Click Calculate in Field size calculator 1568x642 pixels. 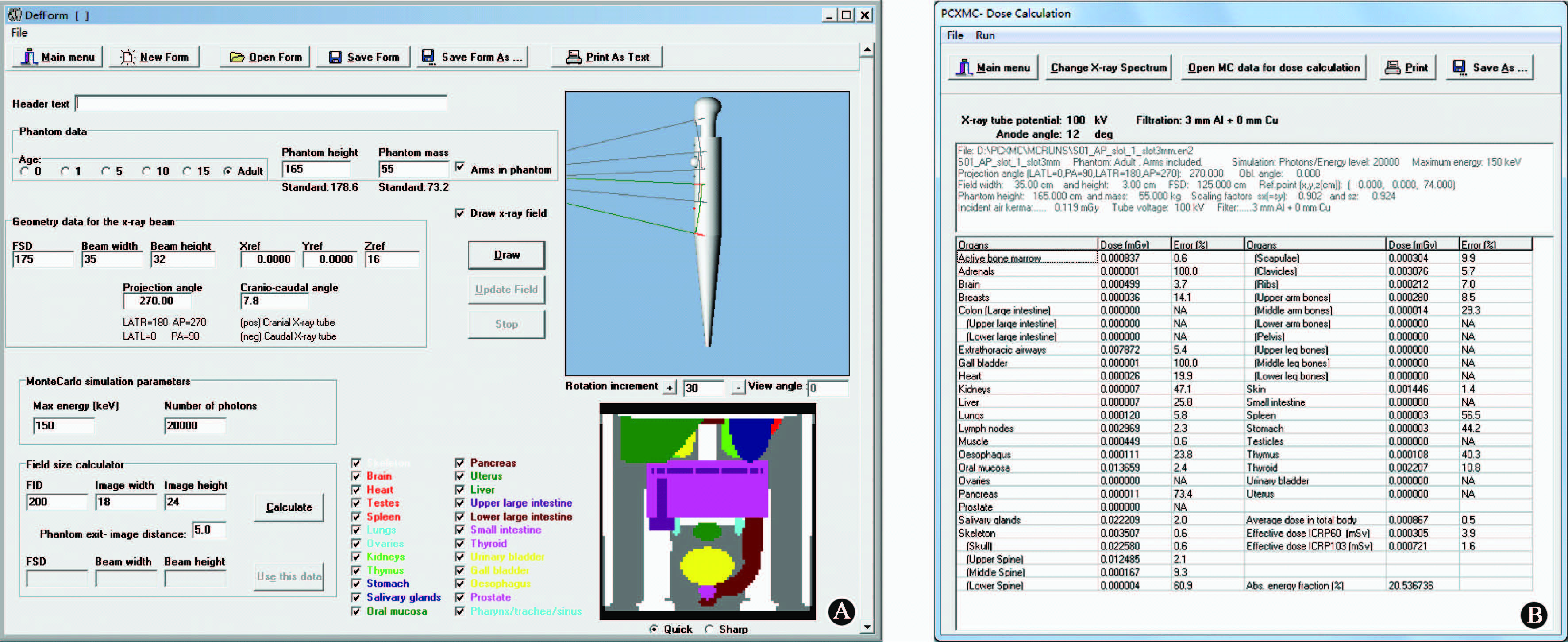(x=289, y=507)
